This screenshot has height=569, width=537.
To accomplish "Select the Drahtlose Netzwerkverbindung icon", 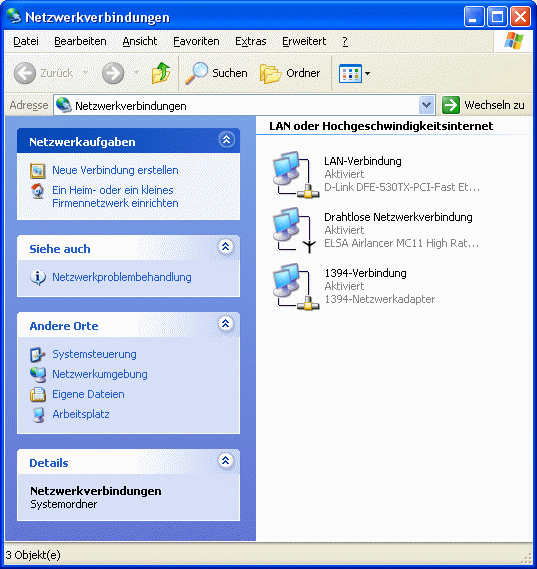I will [295, 230].
